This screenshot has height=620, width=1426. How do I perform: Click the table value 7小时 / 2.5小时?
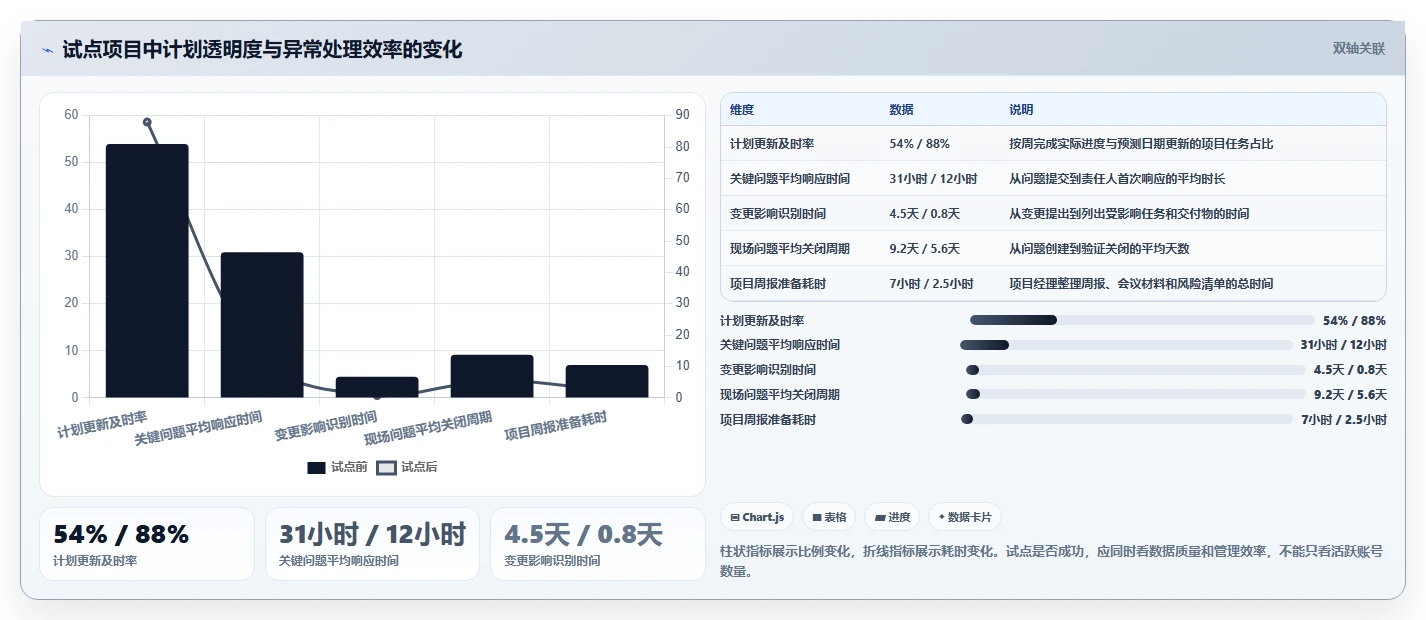pyautogui.click(x=931, y=284)
